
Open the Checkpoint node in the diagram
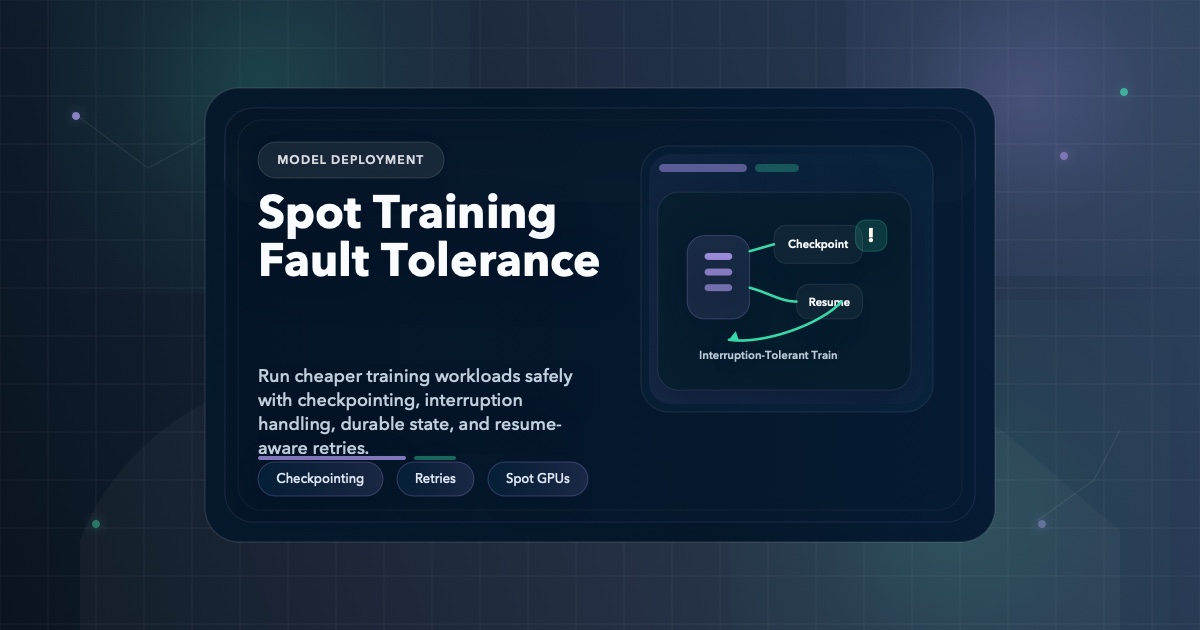[817, 243]
